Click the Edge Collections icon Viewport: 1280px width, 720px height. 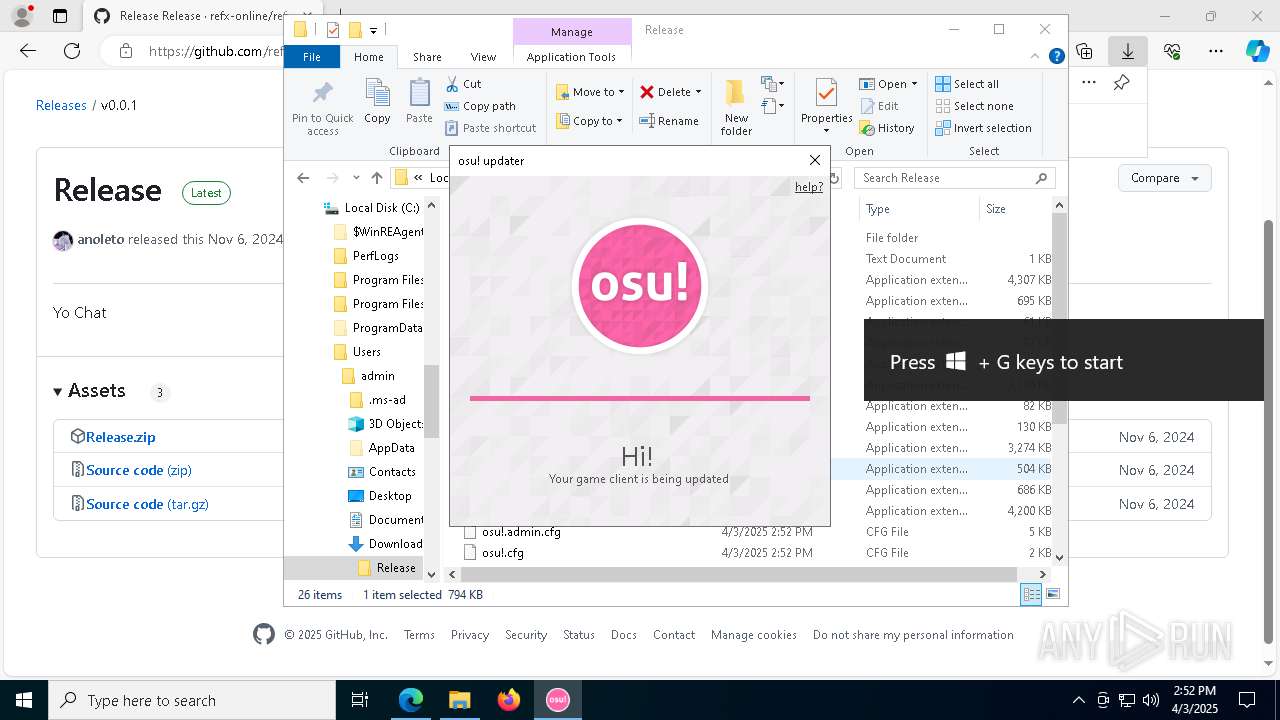[x=1084, y=51]
